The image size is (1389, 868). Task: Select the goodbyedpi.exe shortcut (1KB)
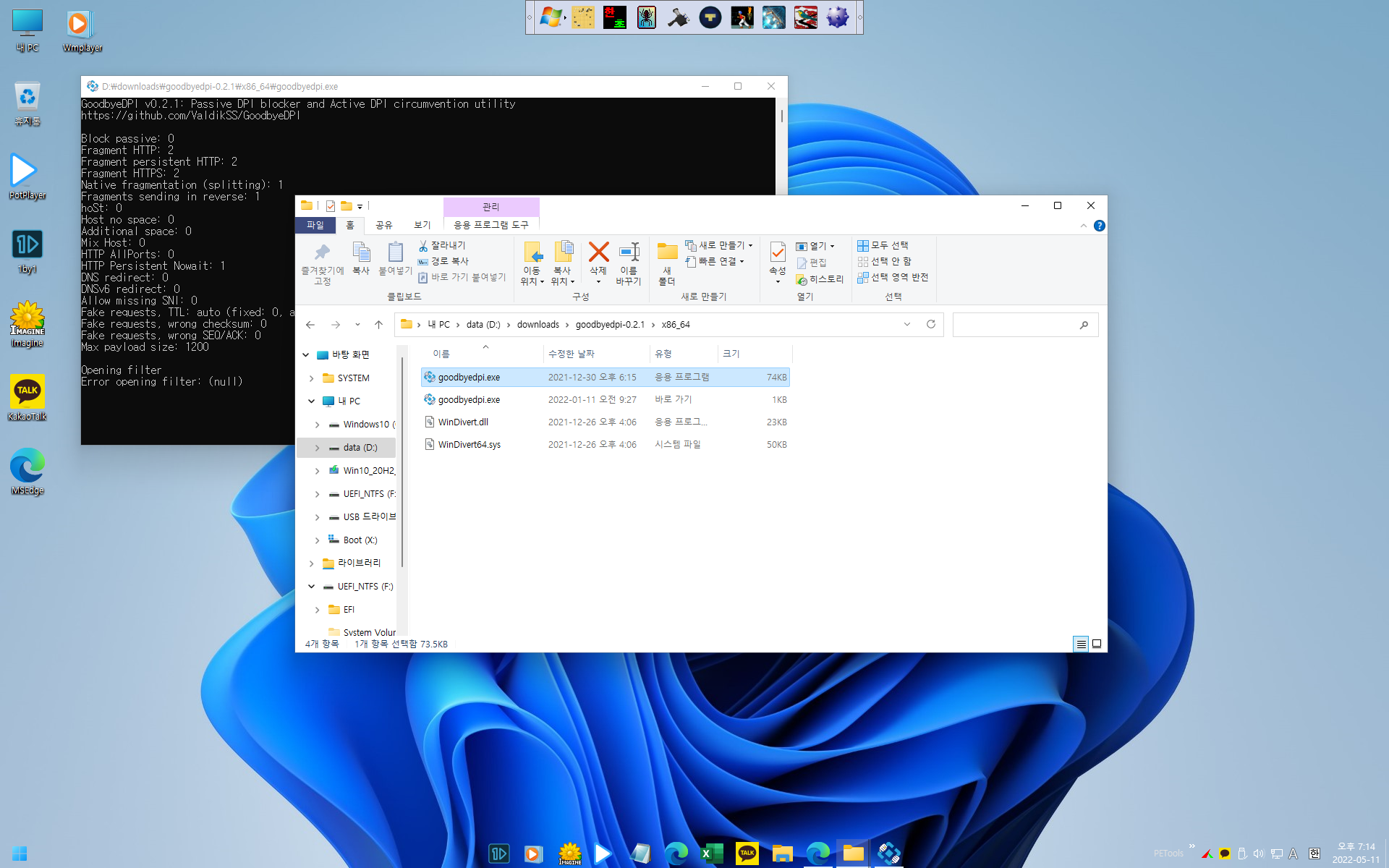click(605, 400)
